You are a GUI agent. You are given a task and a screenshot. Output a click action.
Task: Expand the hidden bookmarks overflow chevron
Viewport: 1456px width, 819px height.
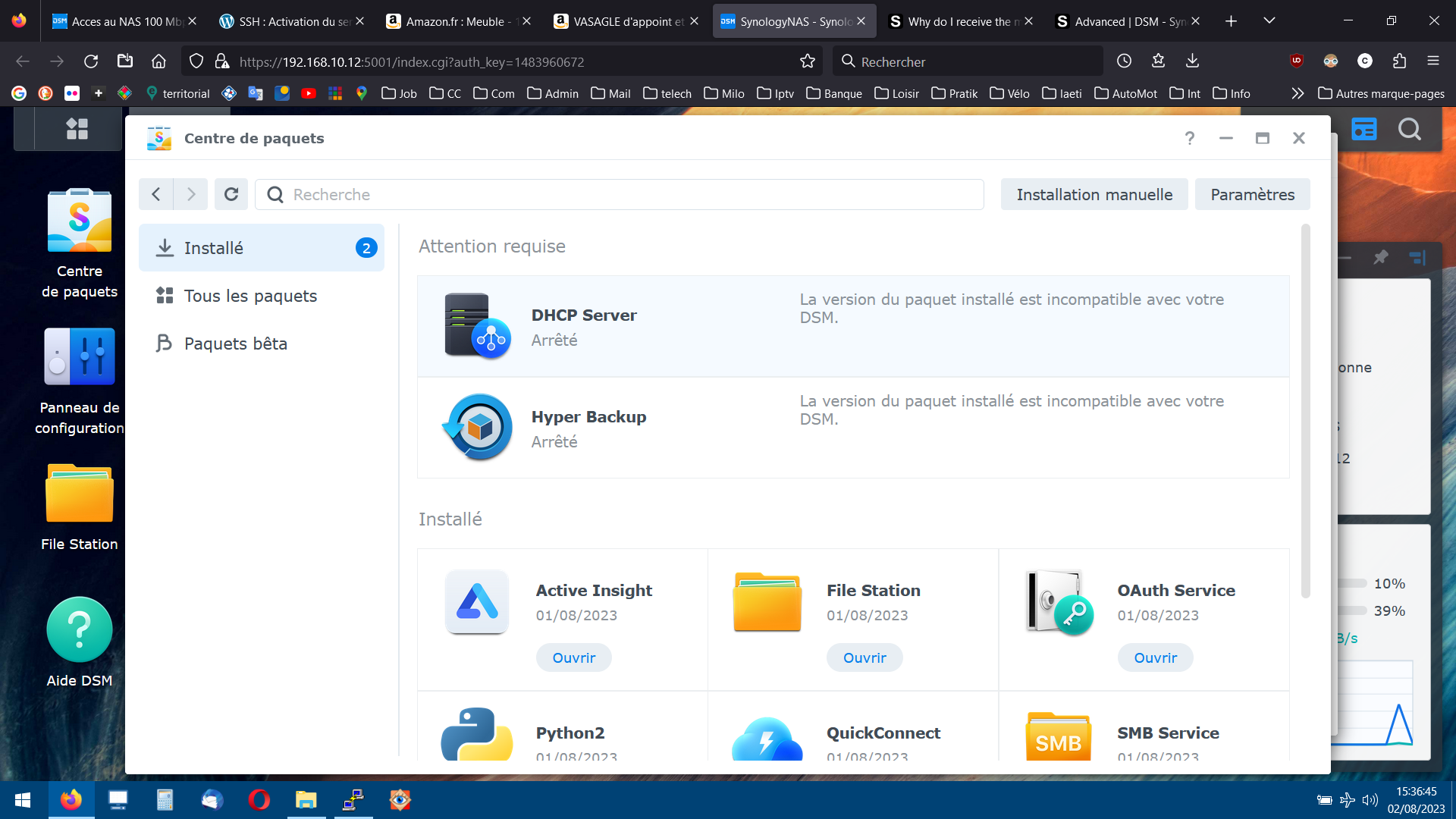[1298, 93]
